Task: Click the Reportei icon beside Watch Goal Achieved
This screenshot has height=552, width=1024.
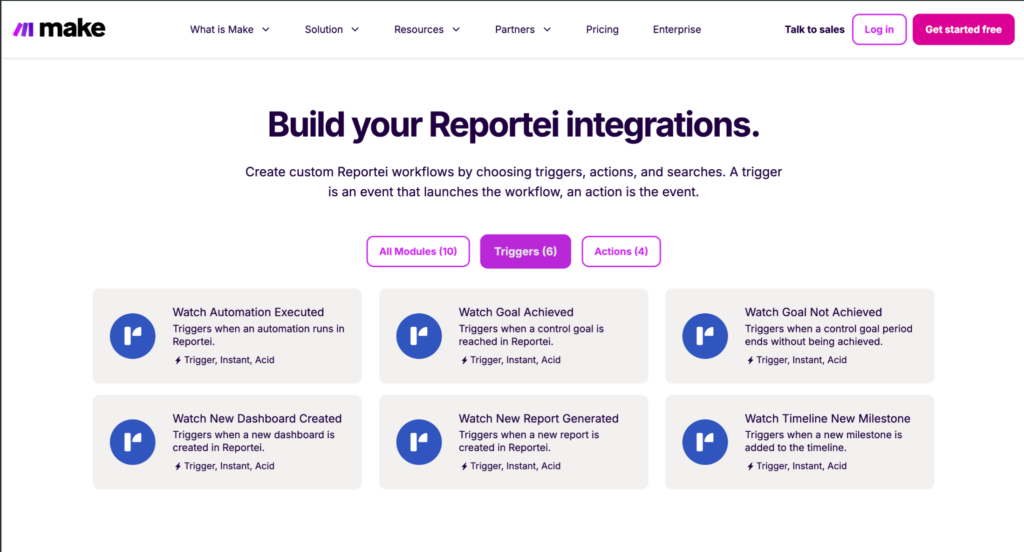Action: coord(419,336)
